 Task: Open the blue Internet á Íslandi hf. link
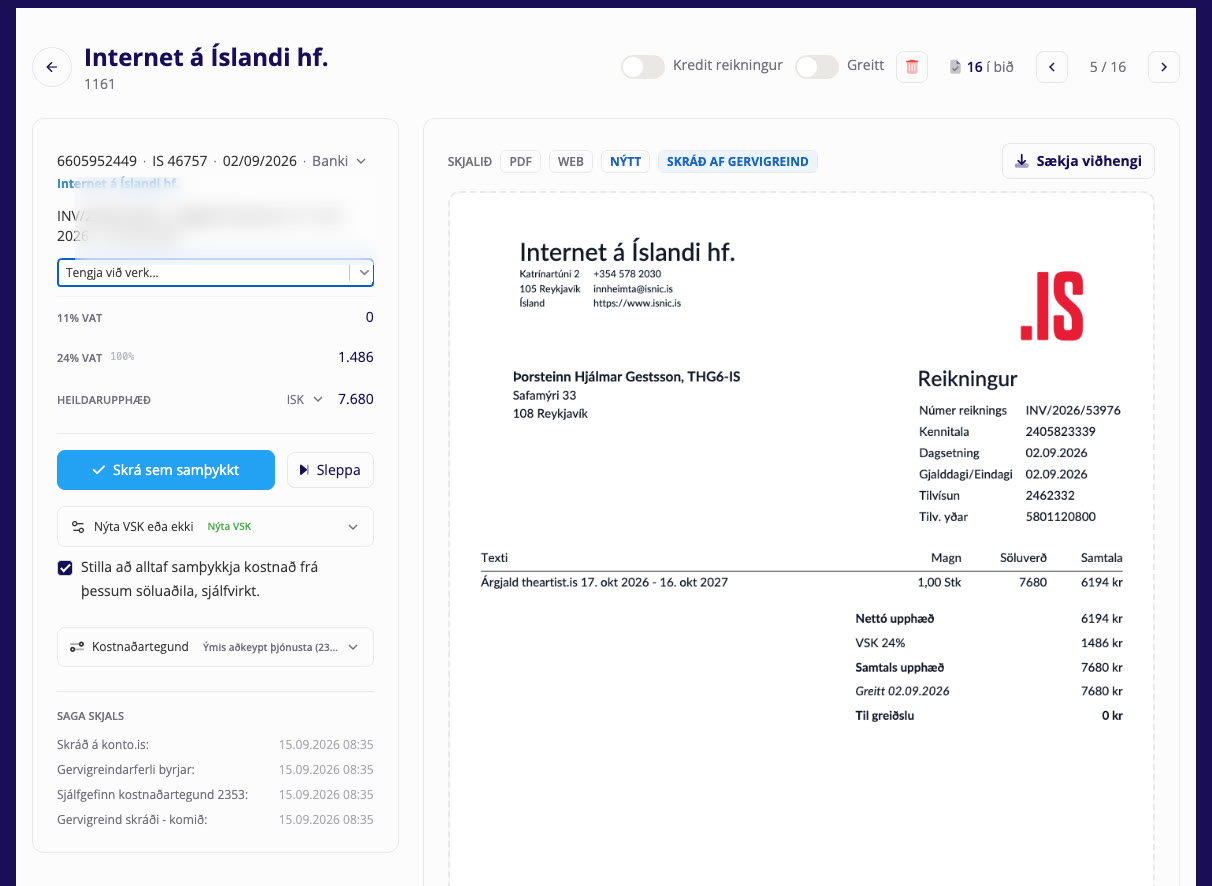[x=118, y=184]
